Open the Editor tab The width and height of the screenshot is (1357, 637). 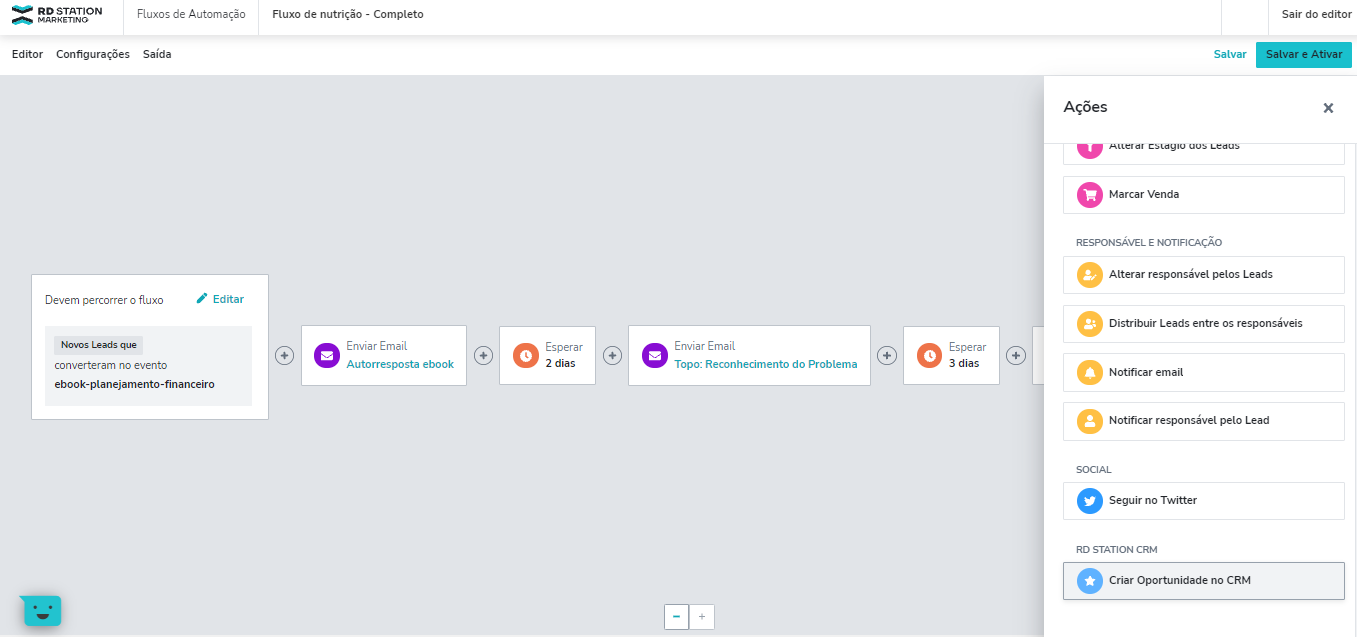pos(27,55)
